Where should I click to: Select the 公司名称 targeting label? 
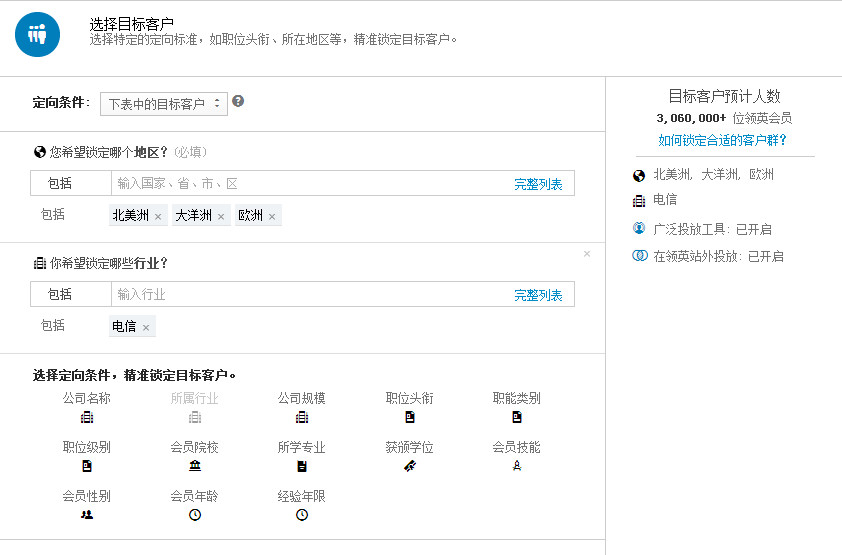[x=87, y=398]
